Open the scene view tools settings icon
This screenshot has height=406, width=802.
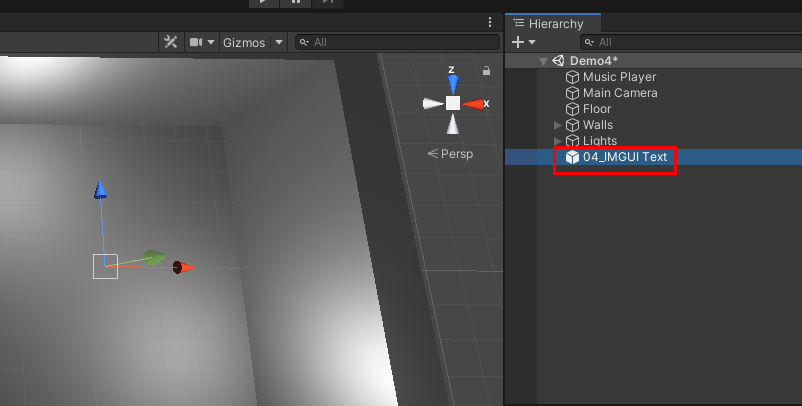(170, 42)
